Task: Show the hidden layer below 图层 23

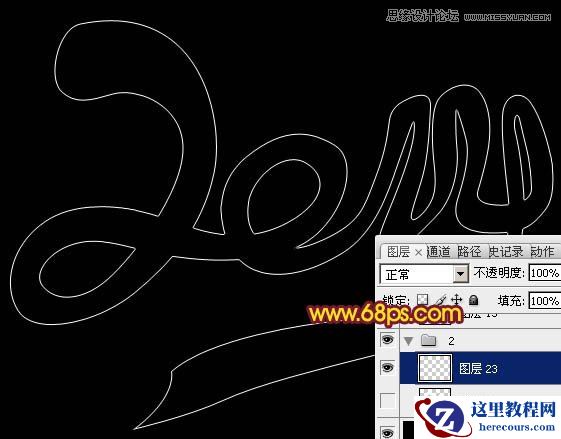Action: click(x=387, y=400)
